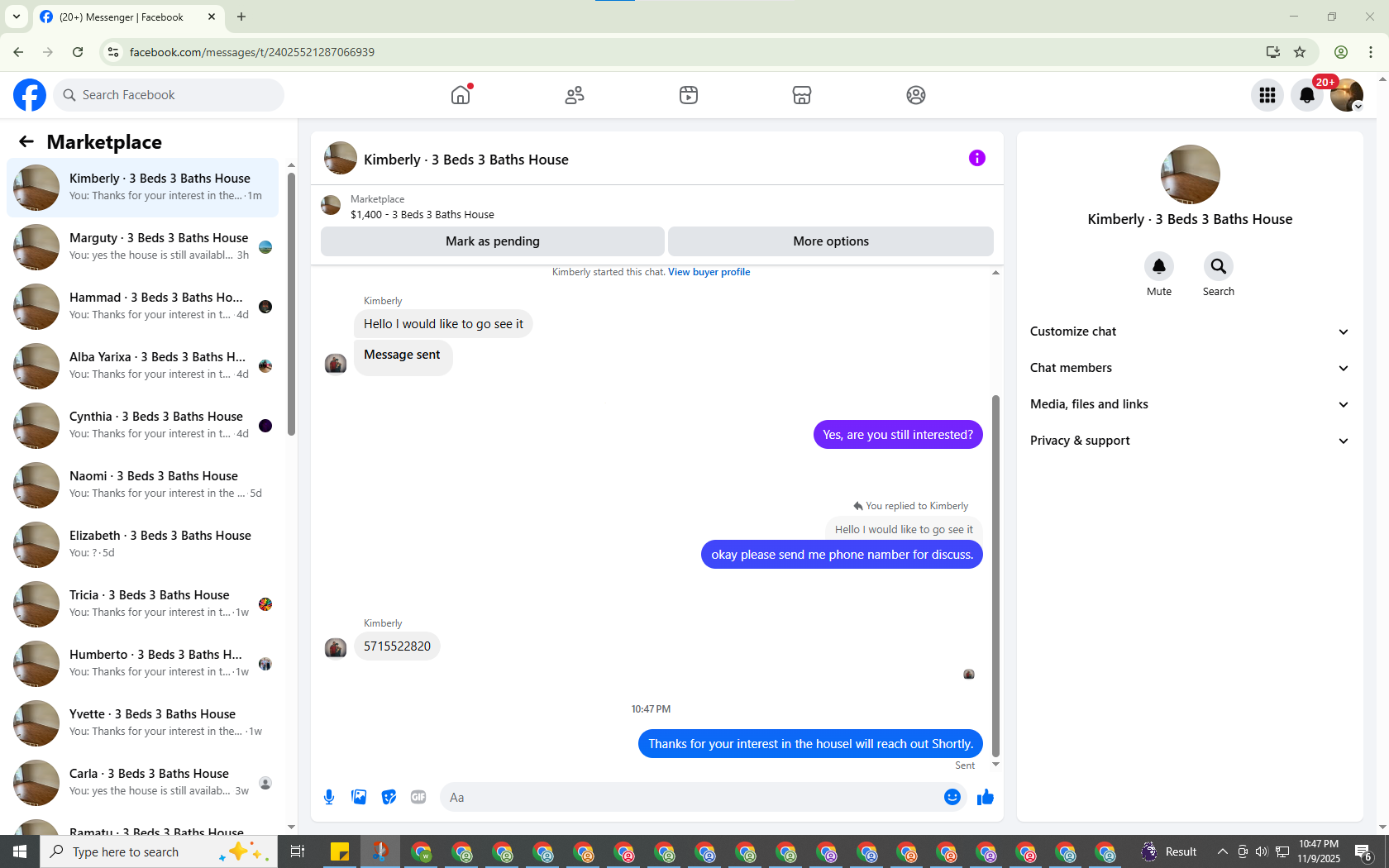Open the Marketplace storefront icon in top nav
Image resolution: width=1389 pixels, height=868 pixels.
802,95
